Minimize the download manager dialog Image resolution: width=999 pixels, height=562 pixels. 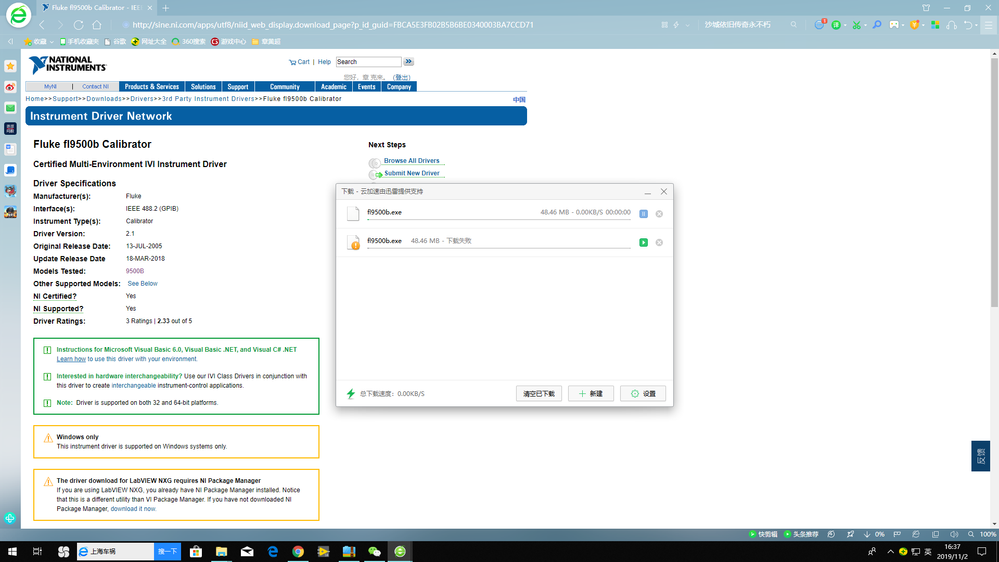click(647, 192)
